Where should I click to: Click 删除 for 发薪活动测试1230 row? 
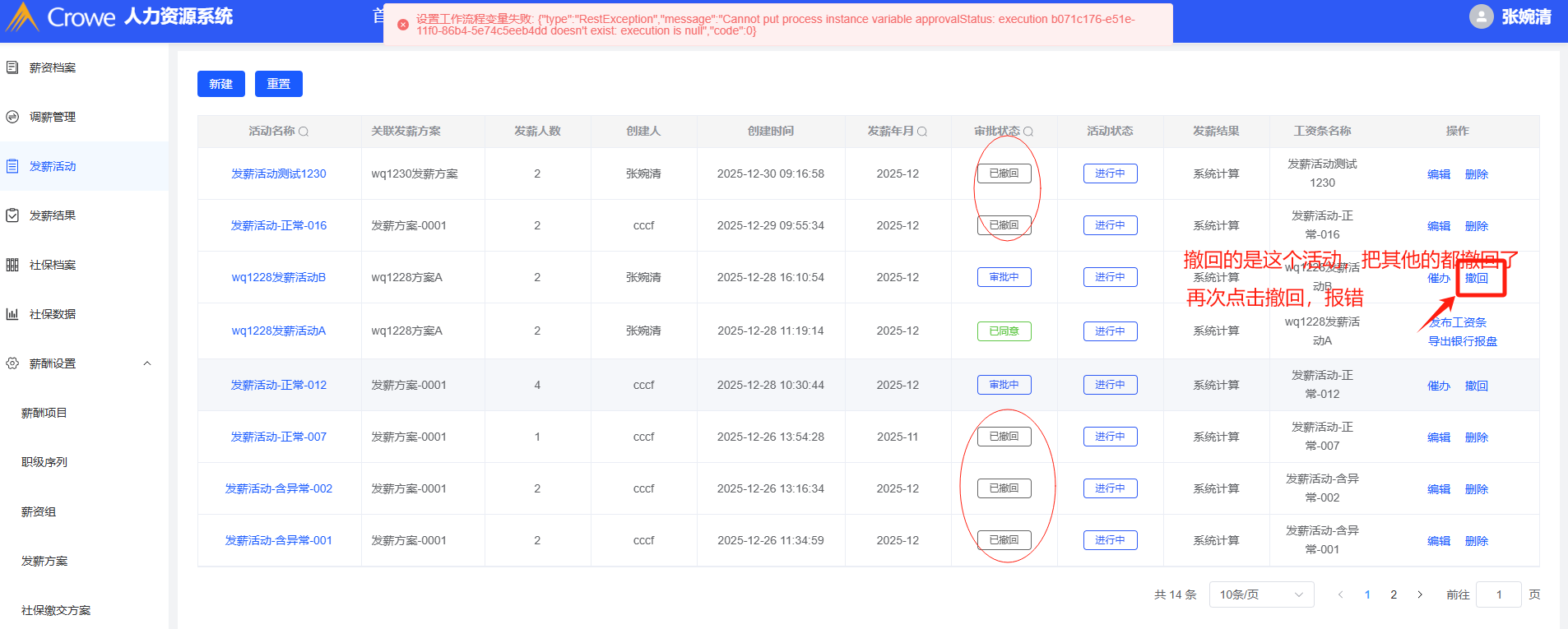pyautogui.click(x=1477, y=174)
